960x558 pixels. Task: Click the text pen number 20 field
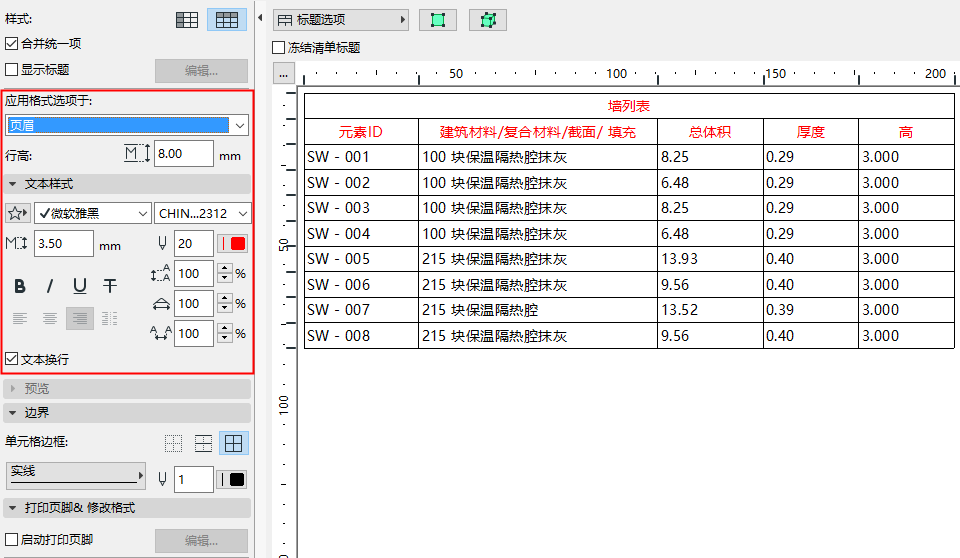click(x=194, y=243)
